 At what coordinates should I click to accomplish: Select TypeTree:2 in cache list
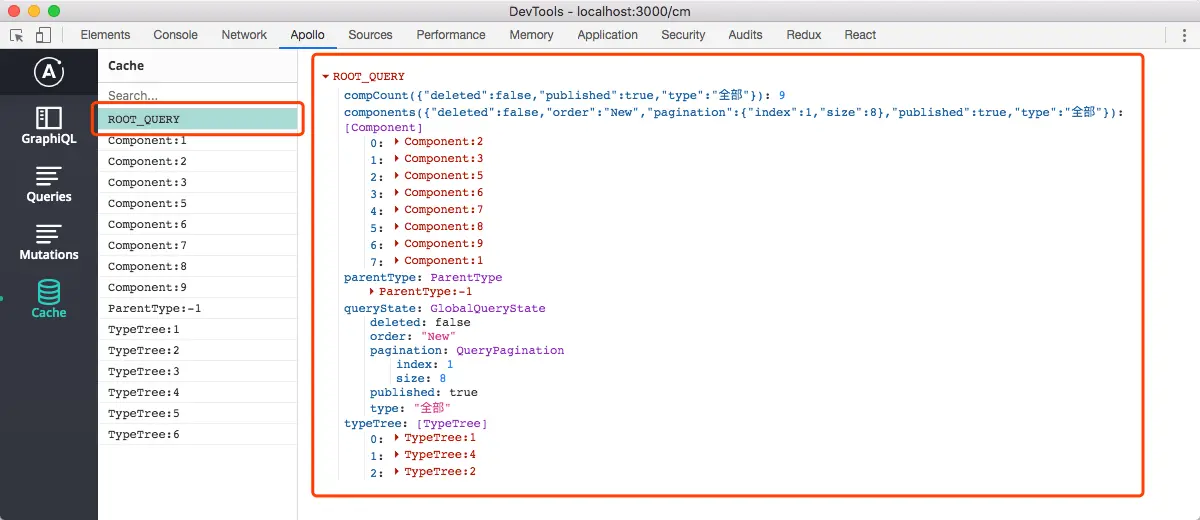[198, 350]
